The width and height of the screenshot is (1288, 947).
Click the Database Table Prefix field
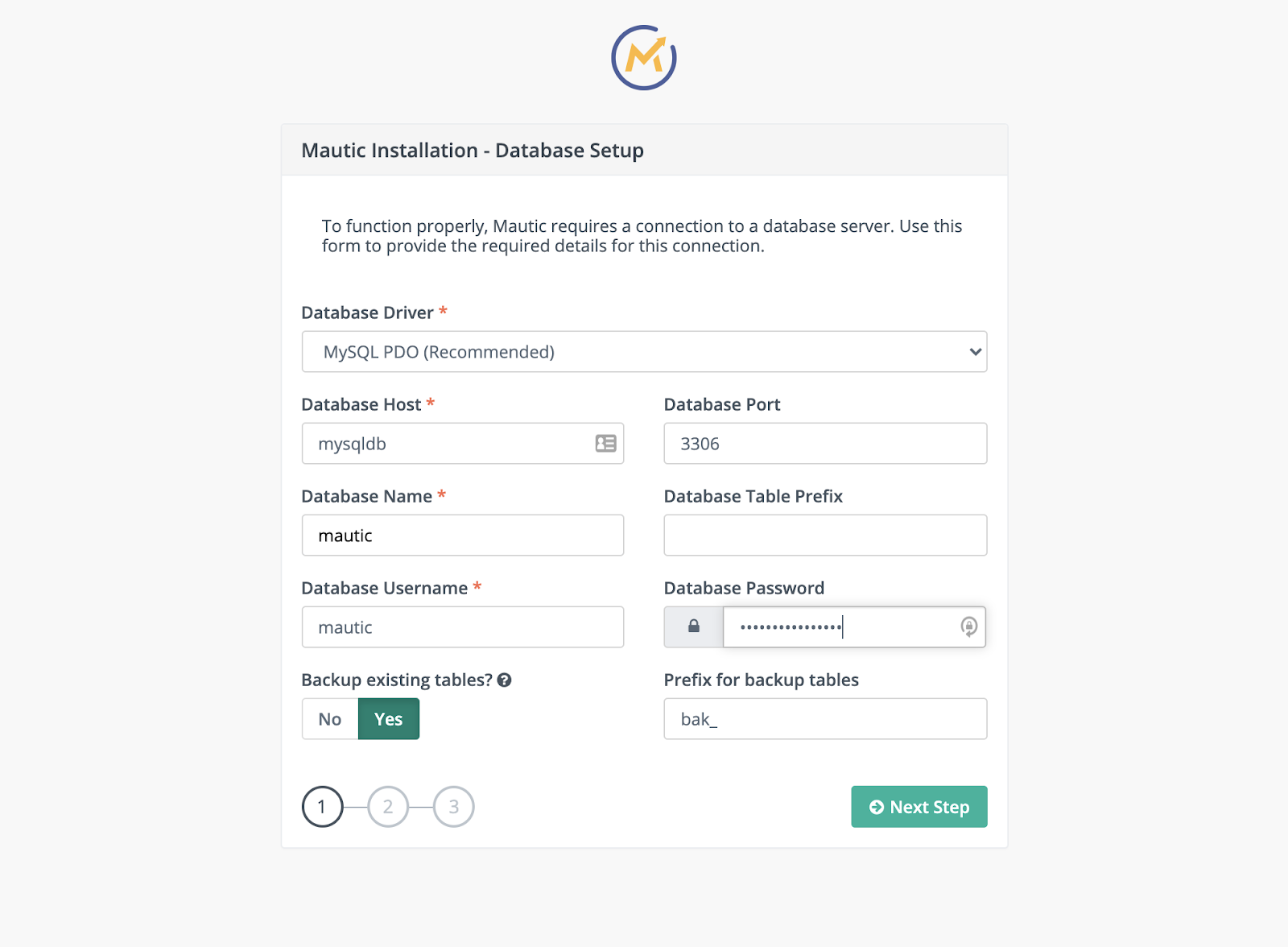coord(825,536)
